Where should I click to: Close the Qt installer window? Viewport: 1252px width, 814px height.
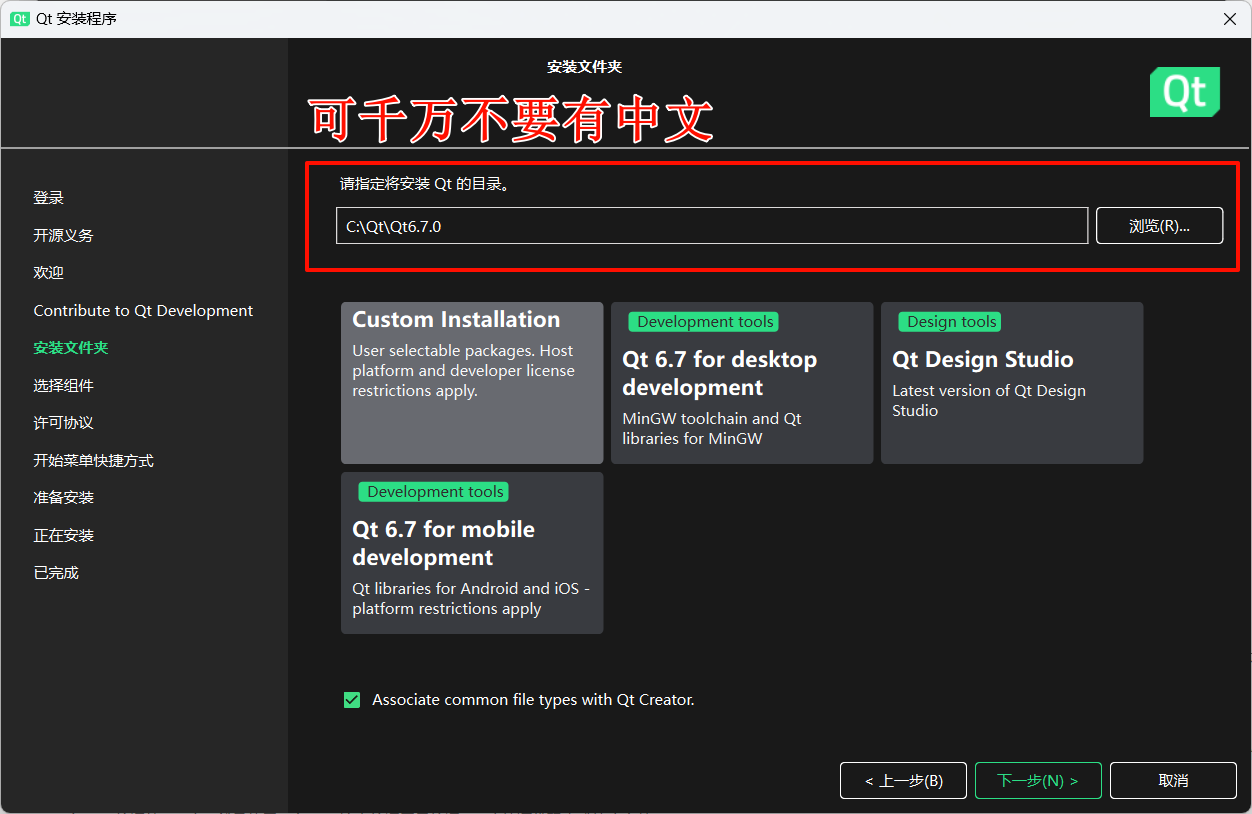click(x=1229, y=19)
